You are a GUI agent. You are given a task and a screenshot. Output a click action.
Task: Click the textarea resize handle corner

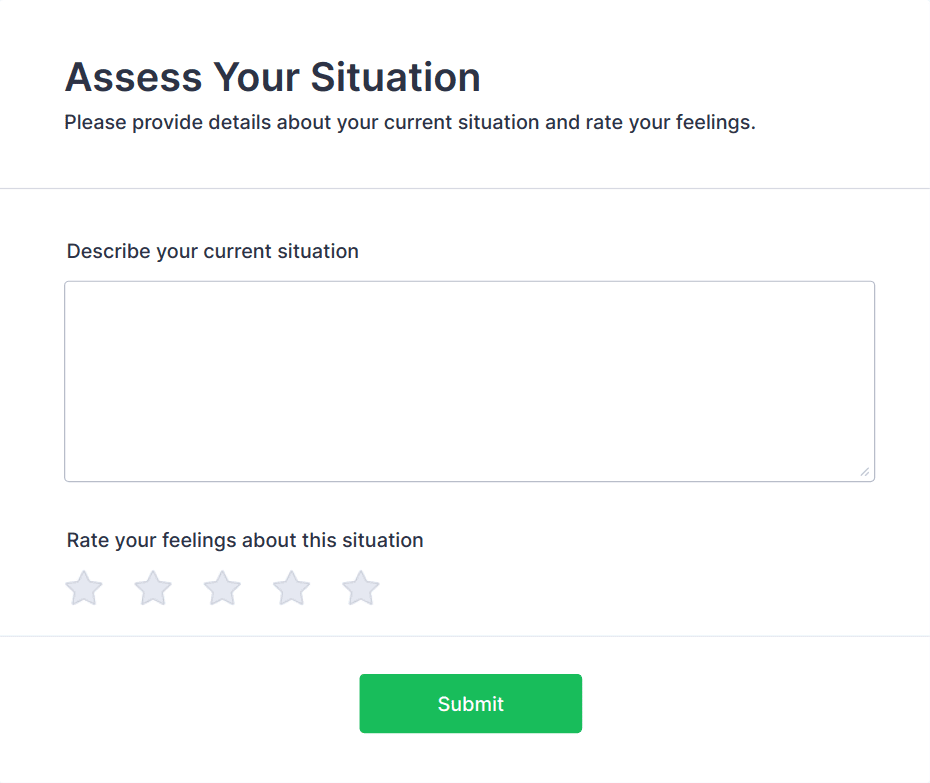(865, 472)
